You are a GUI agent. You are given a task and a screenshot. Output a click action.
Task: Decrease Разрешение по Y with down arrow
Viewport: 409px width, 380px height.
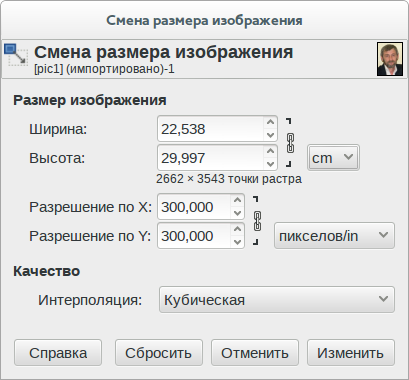coord(237,242)
